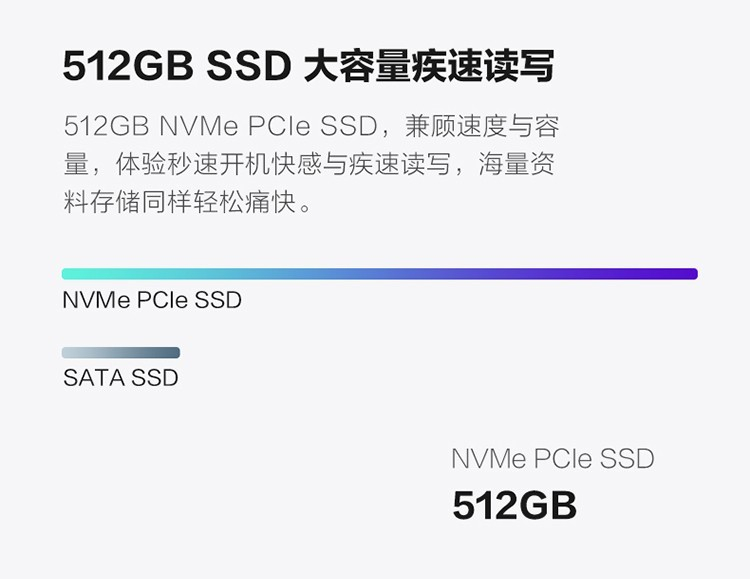
Task: Click the middle blue section of NVMe bar
Action: tap(380, 274)
